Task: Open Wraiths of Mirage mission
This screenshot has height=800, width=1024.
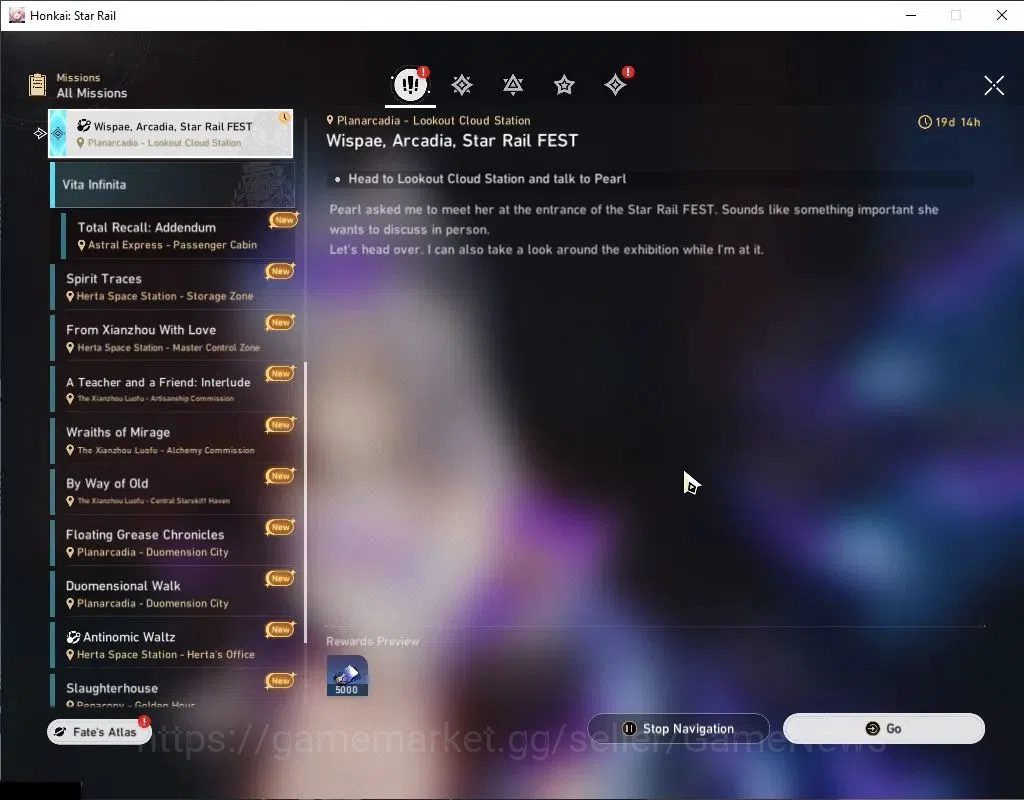Action: (x=172, y=440)
